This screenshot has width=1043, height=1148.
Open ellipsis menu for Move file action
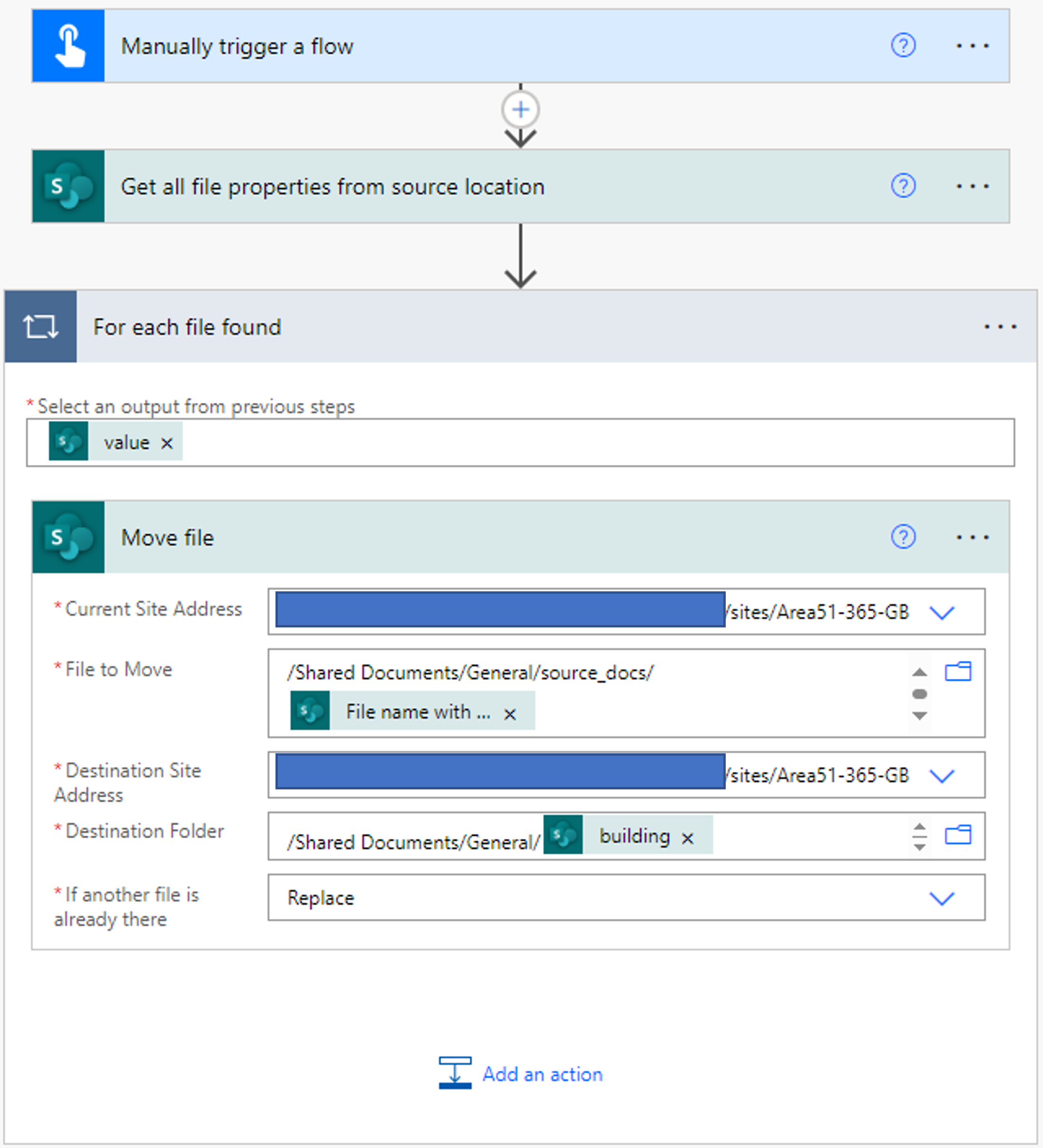[972, 537]
